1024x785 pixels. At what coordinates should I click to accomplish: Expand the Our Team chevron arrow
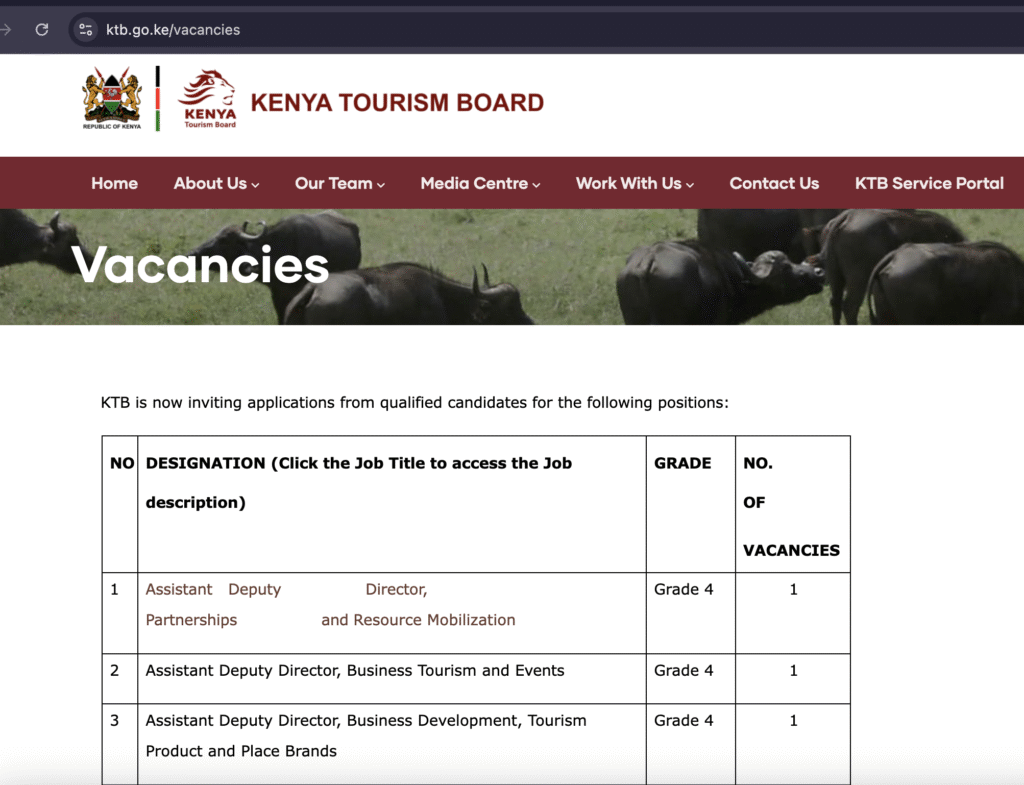381,185
